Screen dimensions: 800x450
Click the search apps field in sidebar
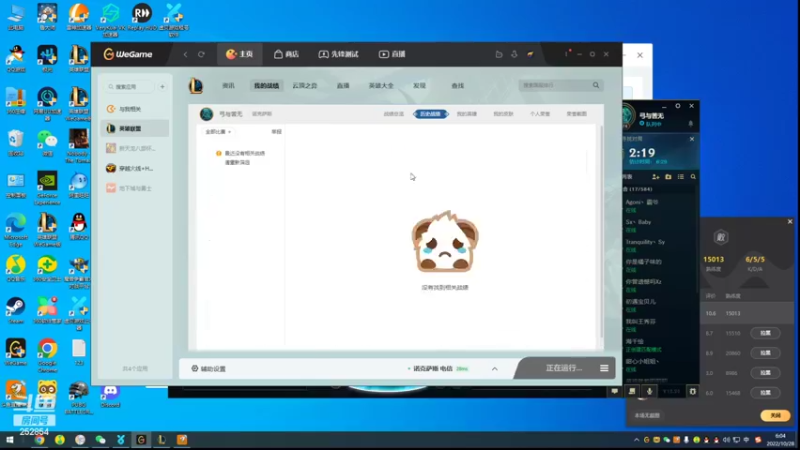pyautogui.click(x=130, y=87)
